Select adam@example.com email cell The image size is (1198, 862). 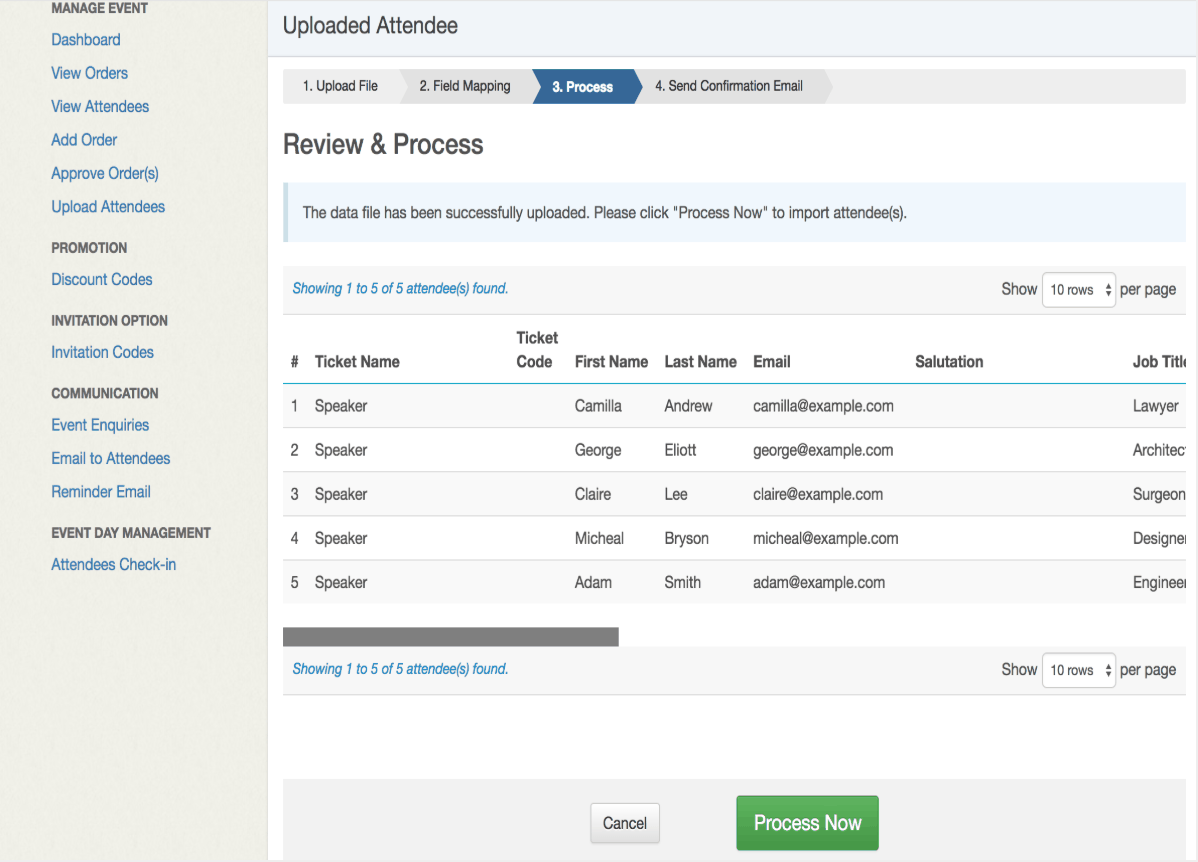819,583
